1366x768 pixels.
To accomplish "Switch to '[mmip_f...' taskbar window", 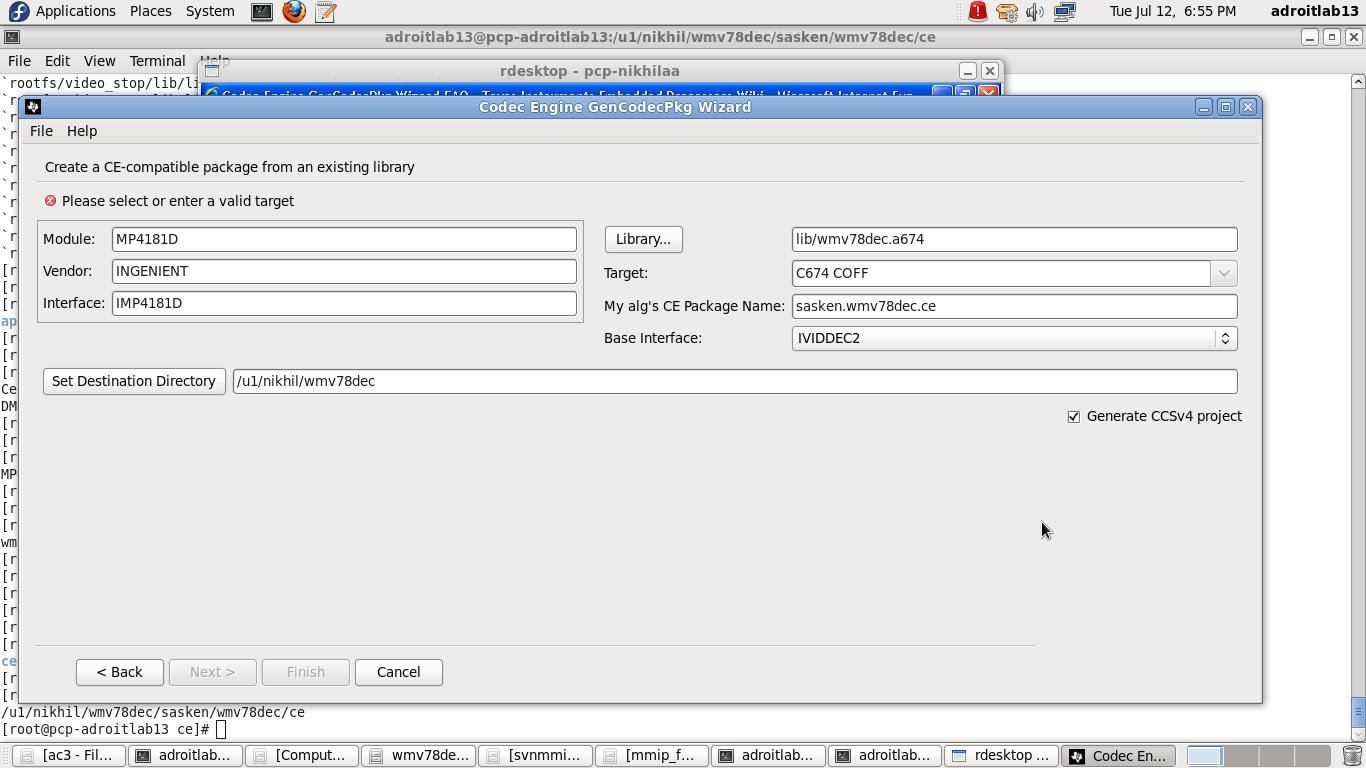I will [653, 756].
